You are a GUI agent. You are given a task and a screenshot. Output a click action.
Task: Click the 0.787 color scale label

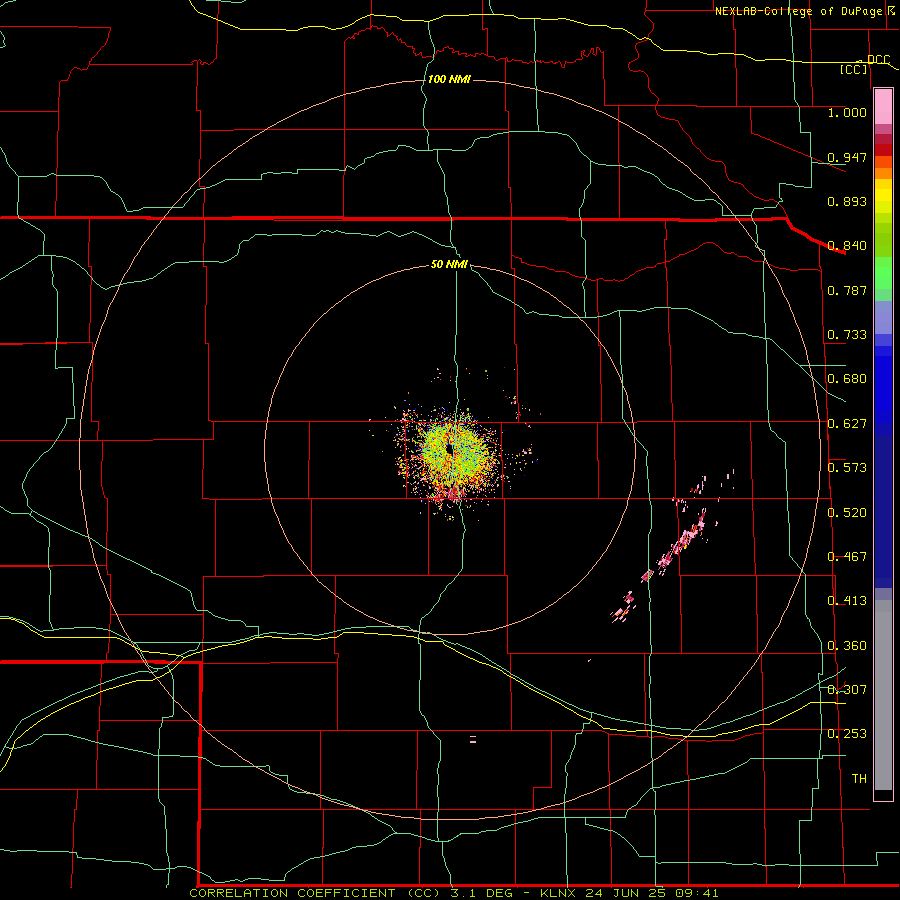coord(847,290)
